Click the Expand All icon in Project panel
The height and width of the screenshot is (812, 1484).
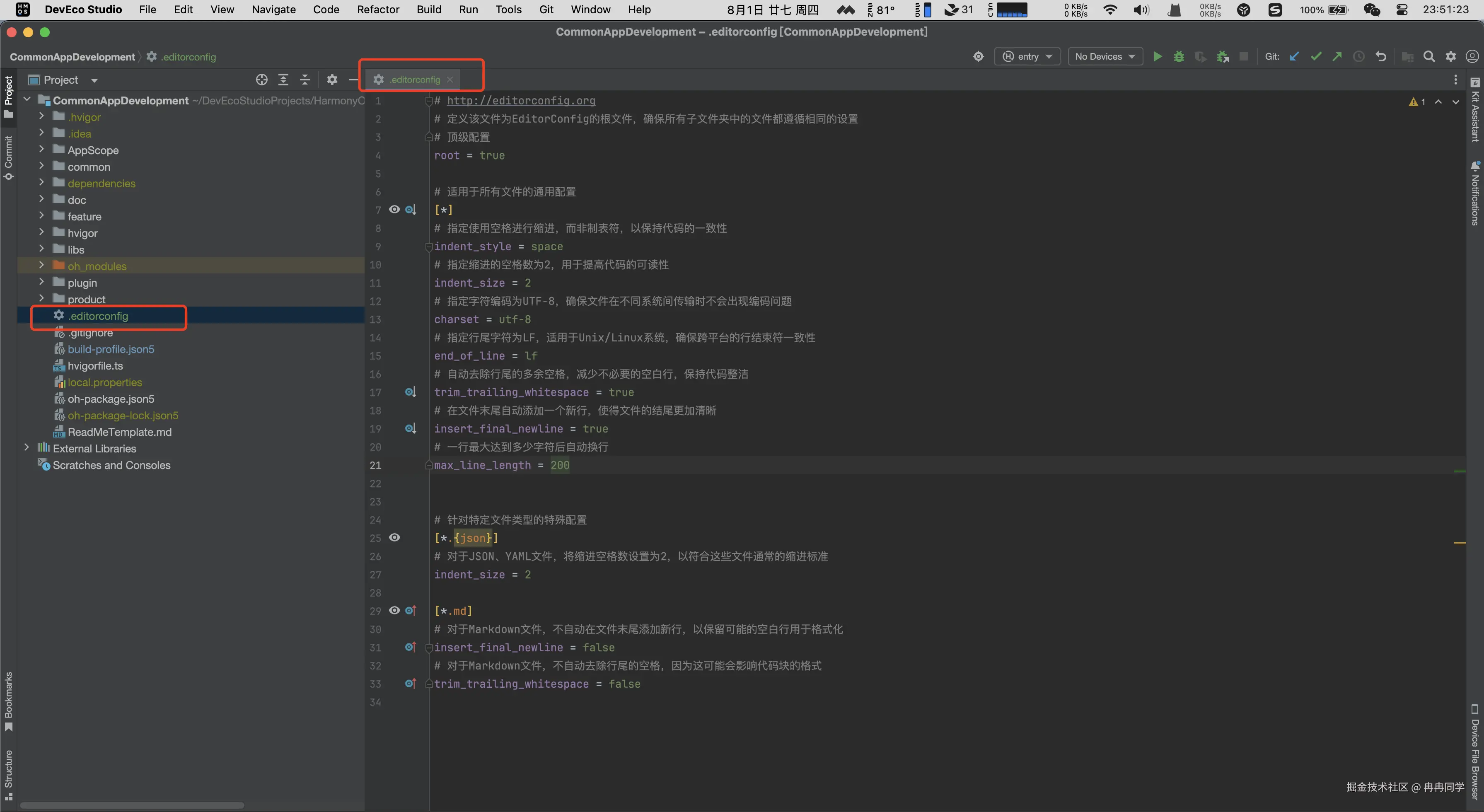tap(283, 80)
